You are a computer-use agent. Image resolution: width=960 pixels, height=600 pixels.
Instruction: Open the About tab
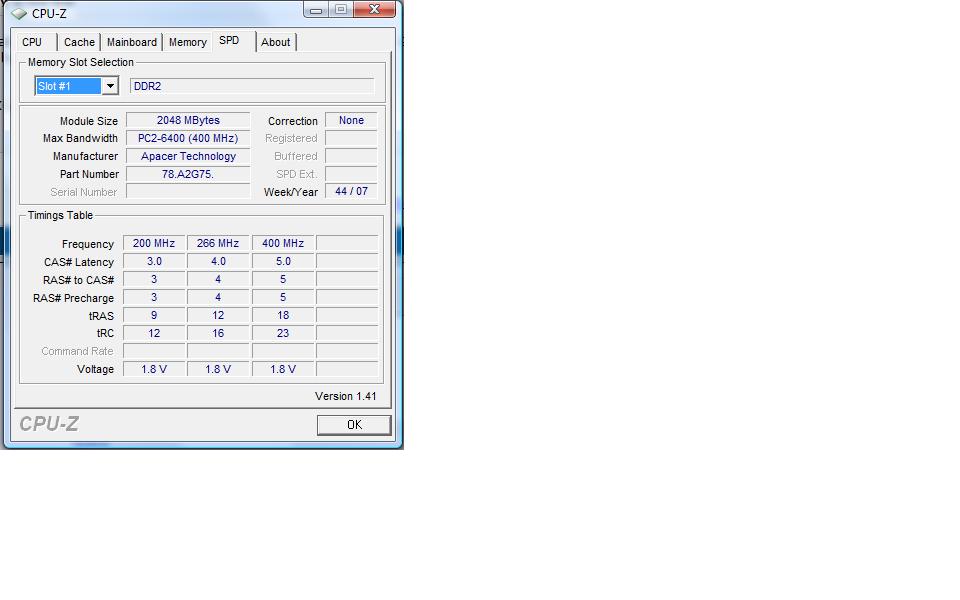(x=276, y=42)
